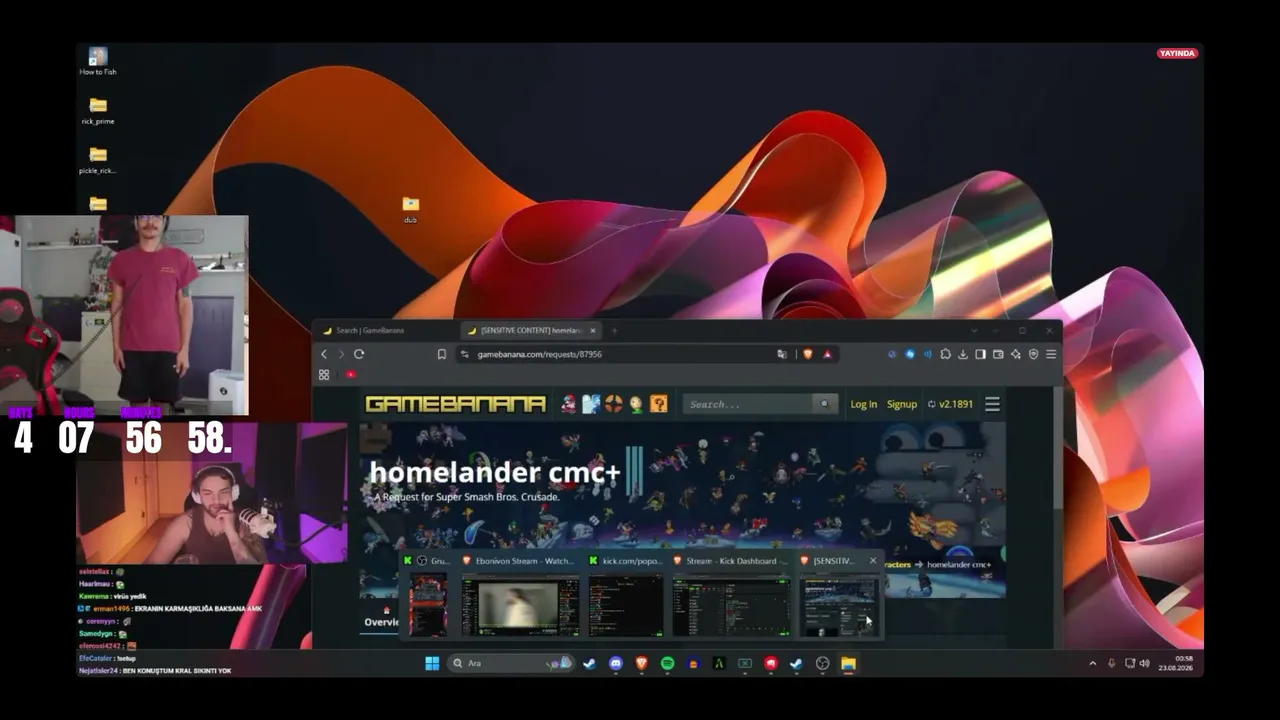Open the YouTube bookmark in bookmarks bar
Image resolution: width=1280 pixels, height=720 pixels.
coord(351,375)
